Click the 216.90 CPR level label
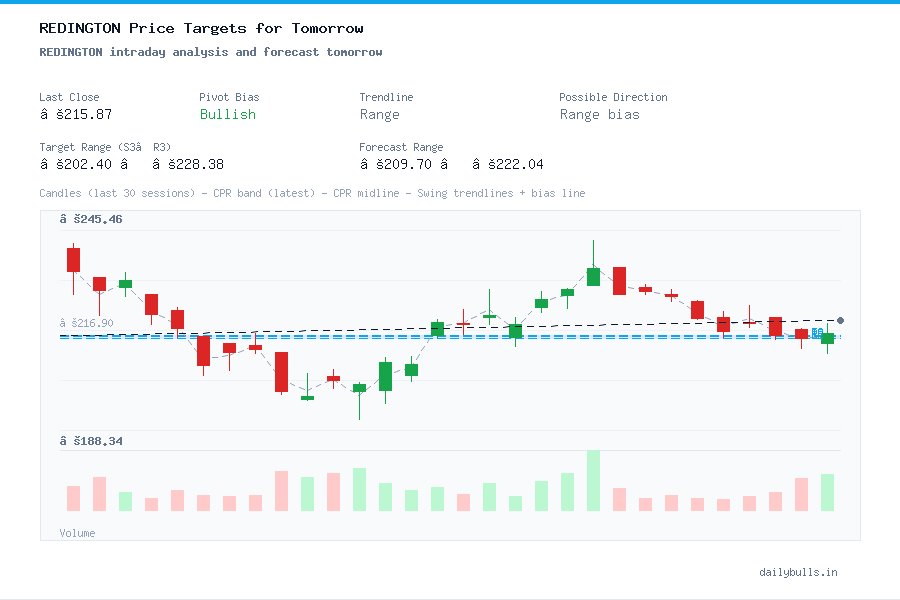The height and width of the screenshot is (600, 900). 87,323
